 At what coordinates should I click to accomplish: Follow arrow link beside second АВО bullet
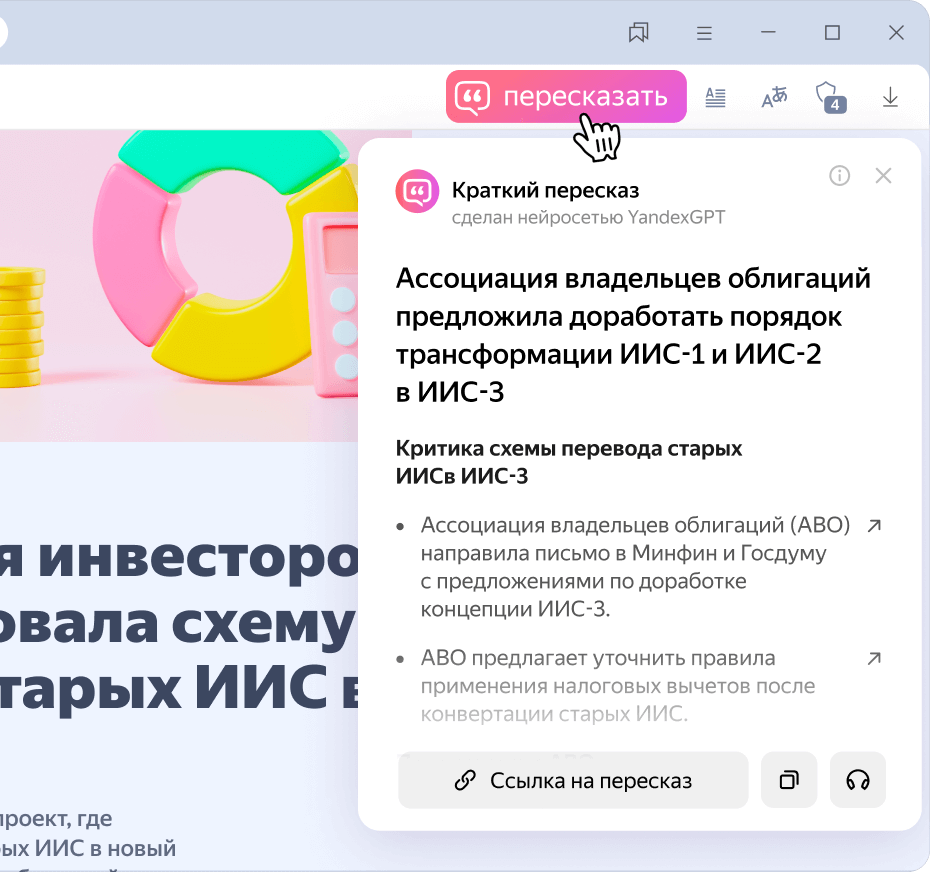pyautogui.click(x=874, y=658)
